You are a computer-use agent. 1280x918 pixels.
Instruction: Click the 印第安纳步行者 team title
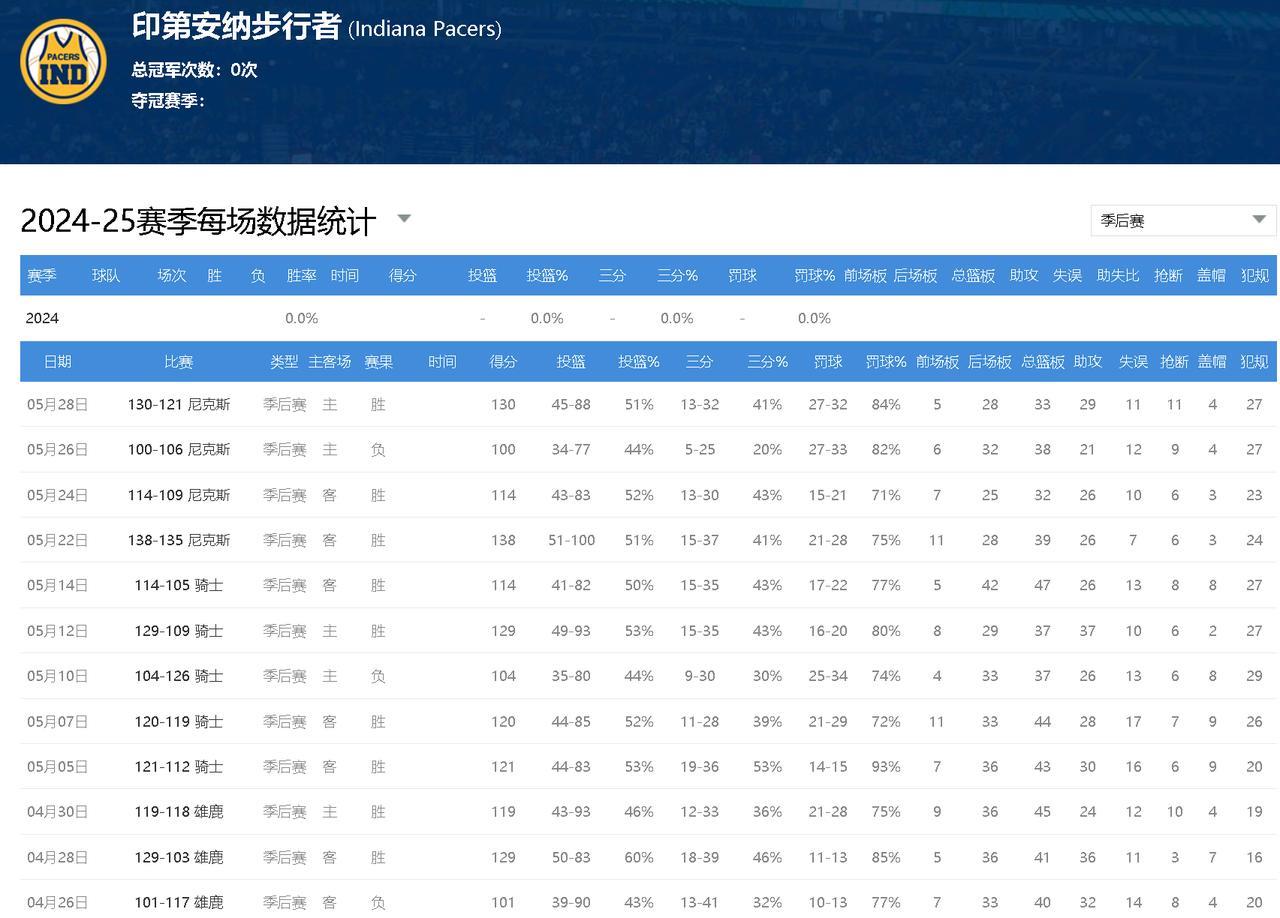pos(236,26)
